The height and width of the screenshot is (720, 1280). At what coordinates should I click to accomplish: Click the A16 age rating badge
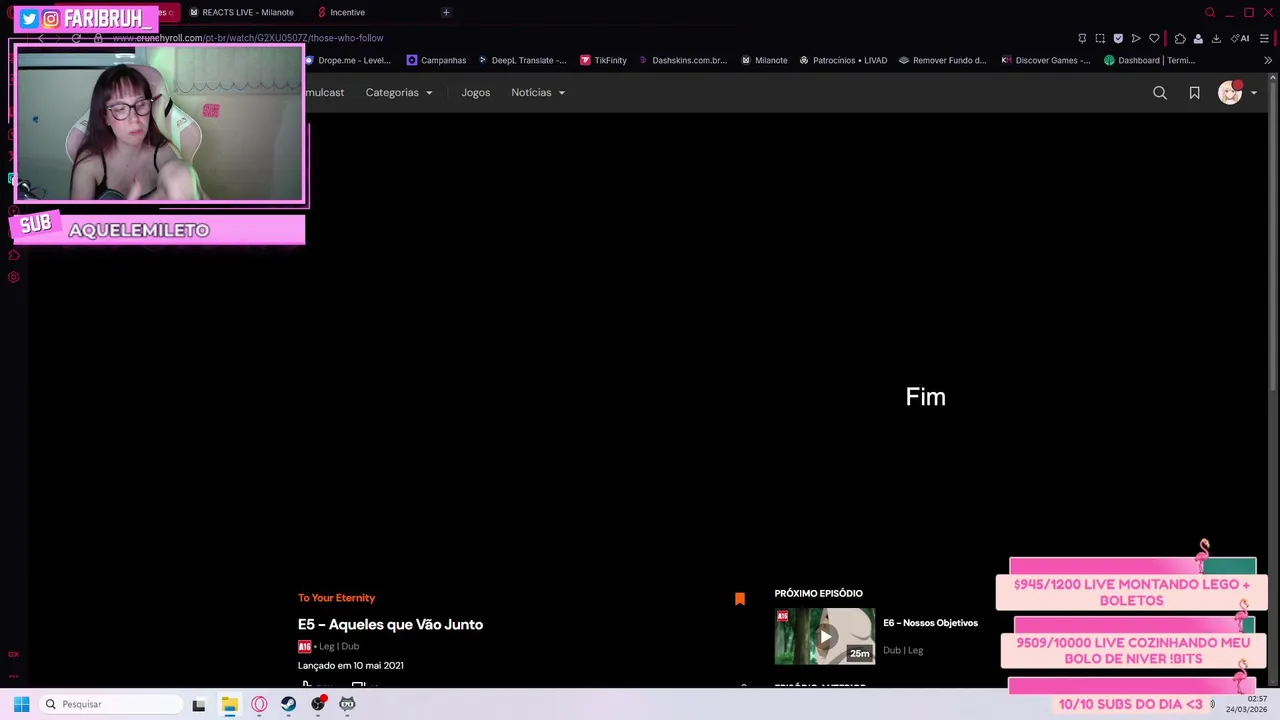[305, 647]
